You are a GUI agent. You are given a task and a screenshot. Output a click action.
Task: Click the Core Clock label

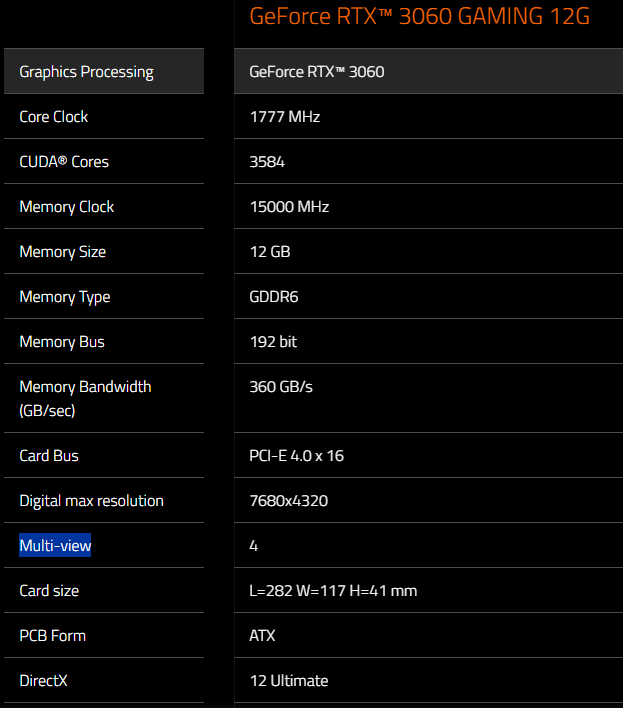tap(54, 117)
